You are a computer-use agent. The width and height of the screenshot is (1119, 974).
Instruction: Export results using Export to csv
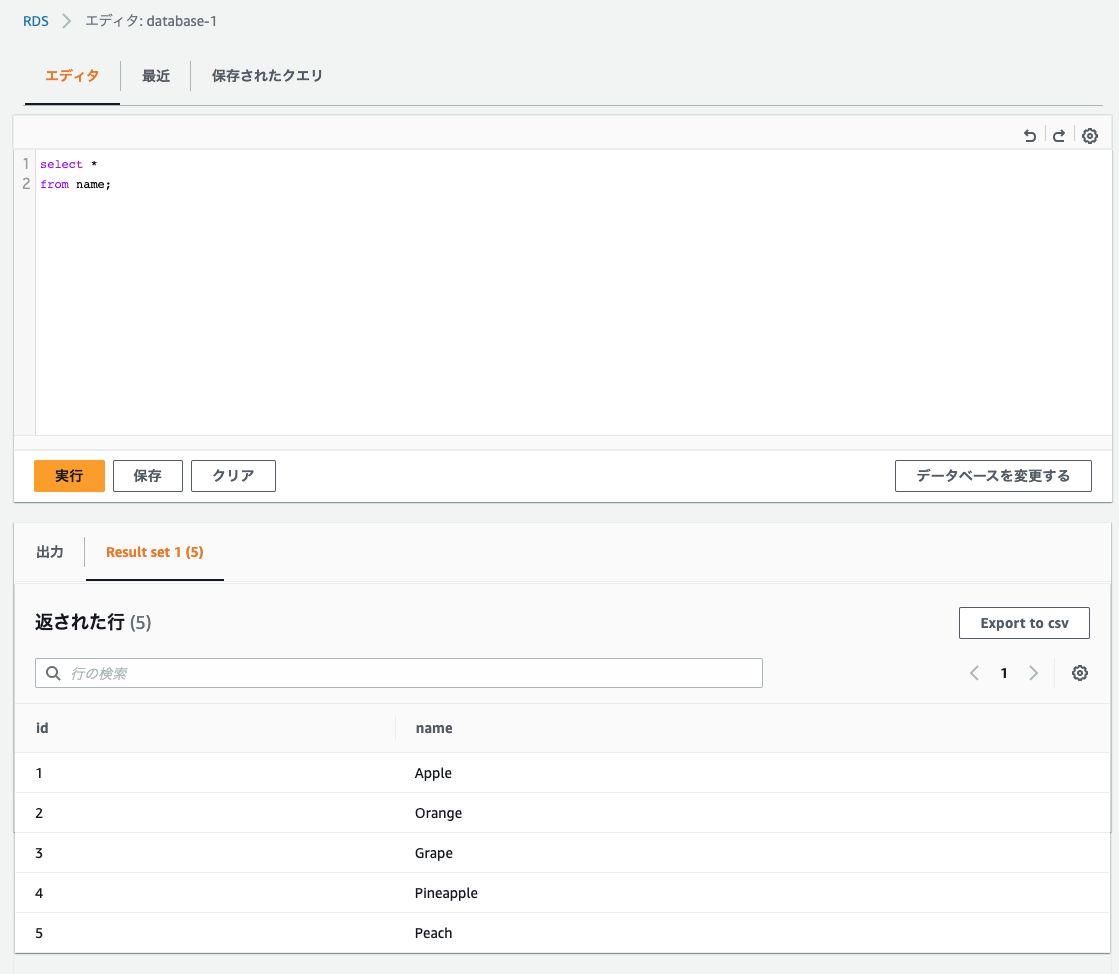(x=1024, y=622)
